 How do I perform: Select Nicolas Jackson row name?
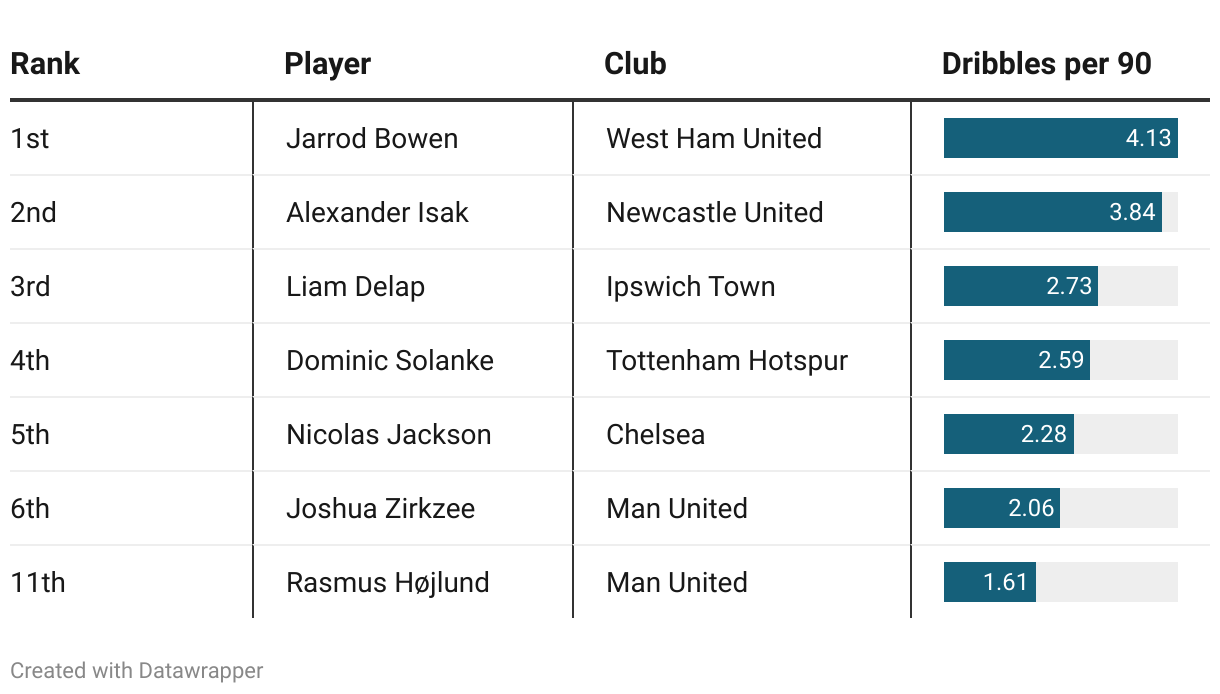coord(389,434)
